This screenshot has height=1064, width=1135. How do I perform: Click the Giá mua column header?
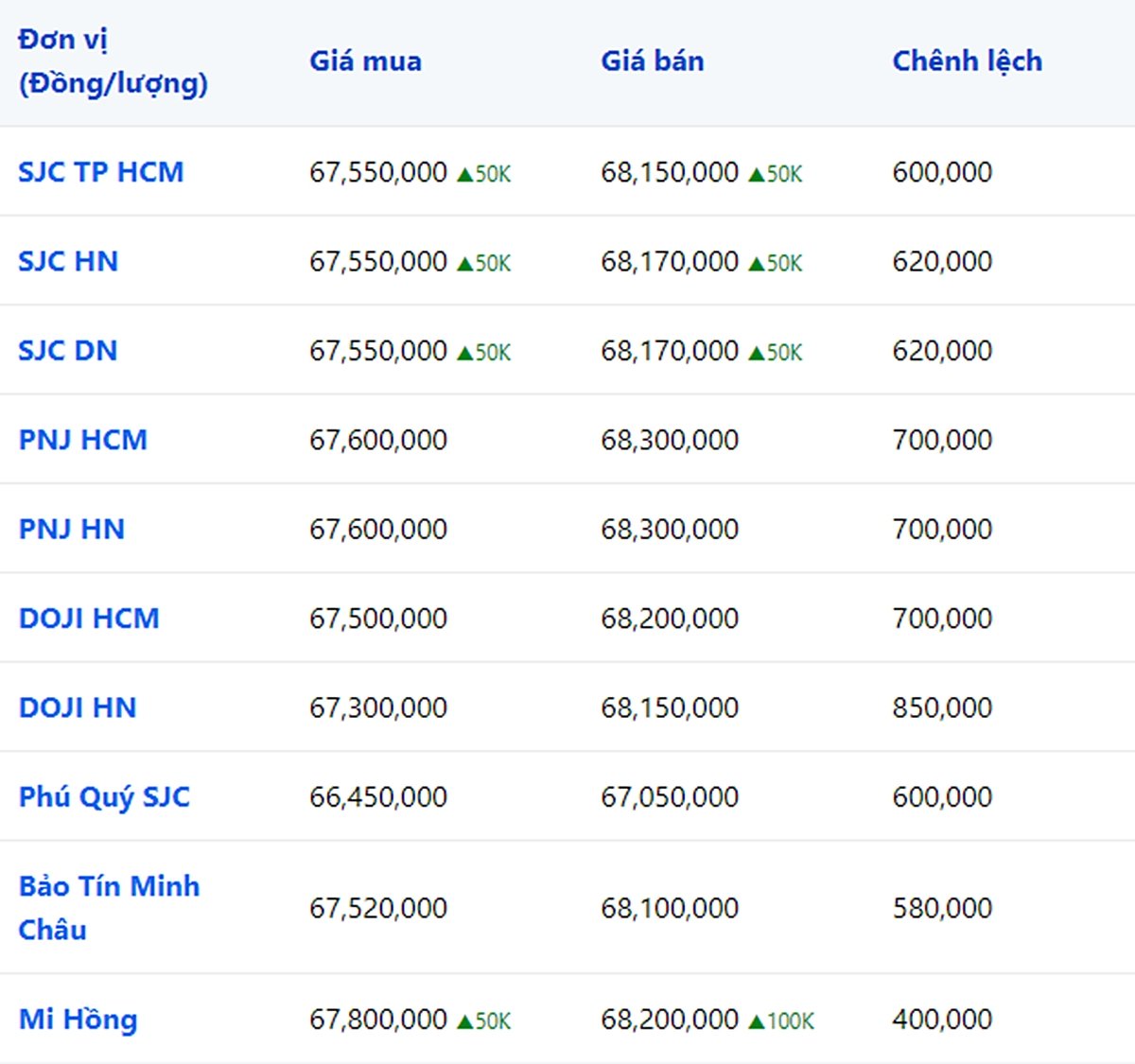(x=365, y=61)
